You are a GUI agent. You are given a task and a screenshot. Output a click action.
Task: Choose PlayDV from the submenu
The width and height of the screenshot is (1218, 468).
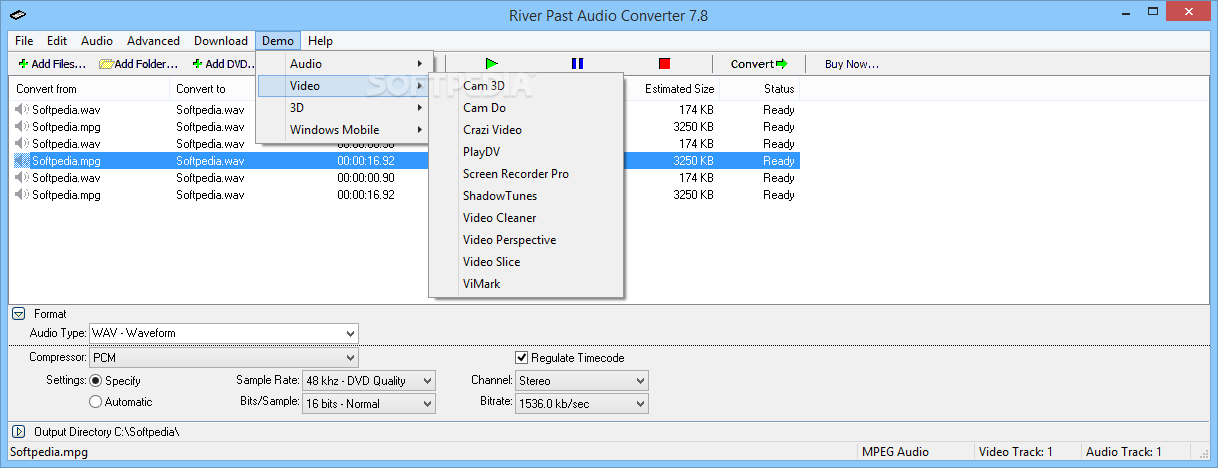coord(526,152)
